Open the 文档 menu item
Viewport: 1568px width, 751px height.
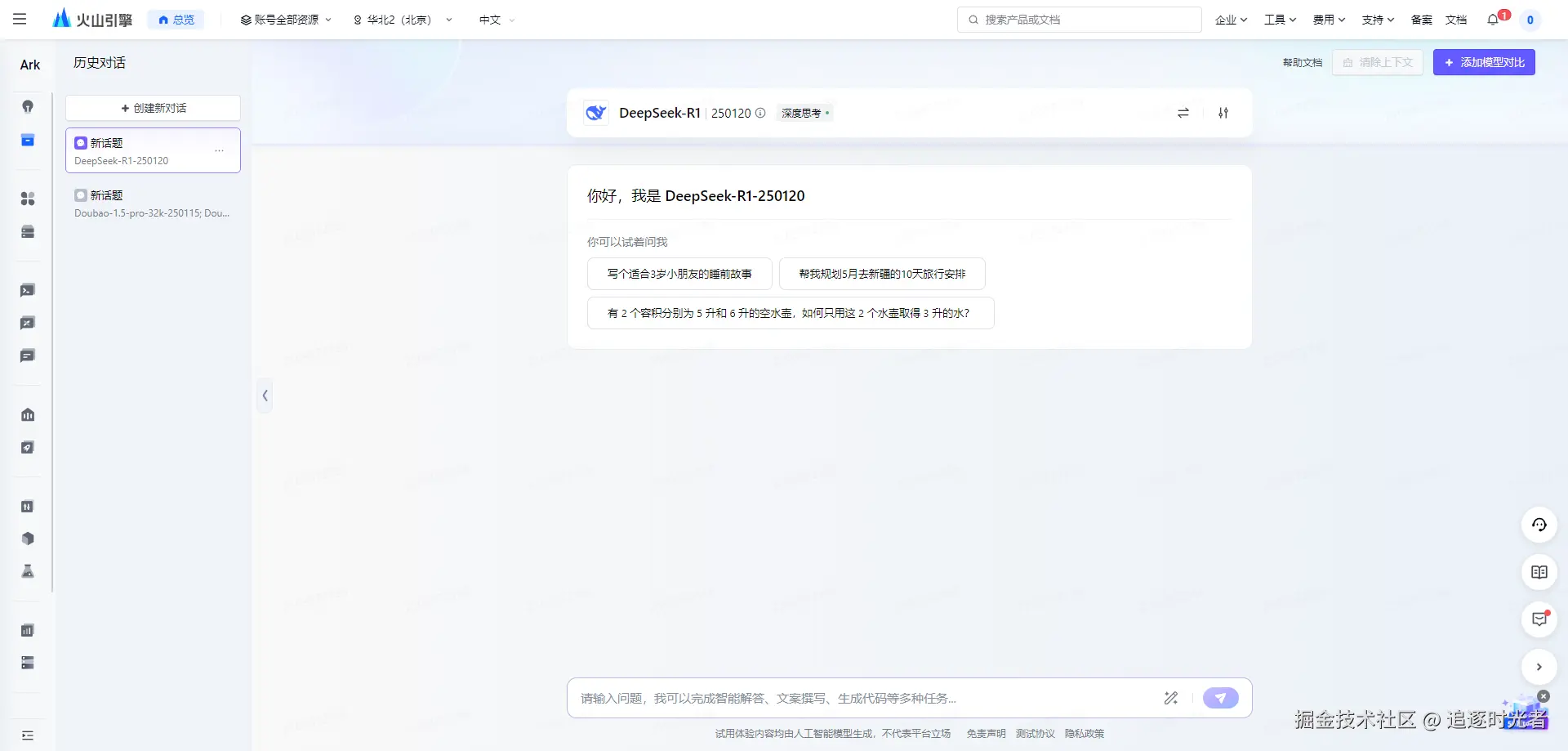click(x=1456, y=20)
